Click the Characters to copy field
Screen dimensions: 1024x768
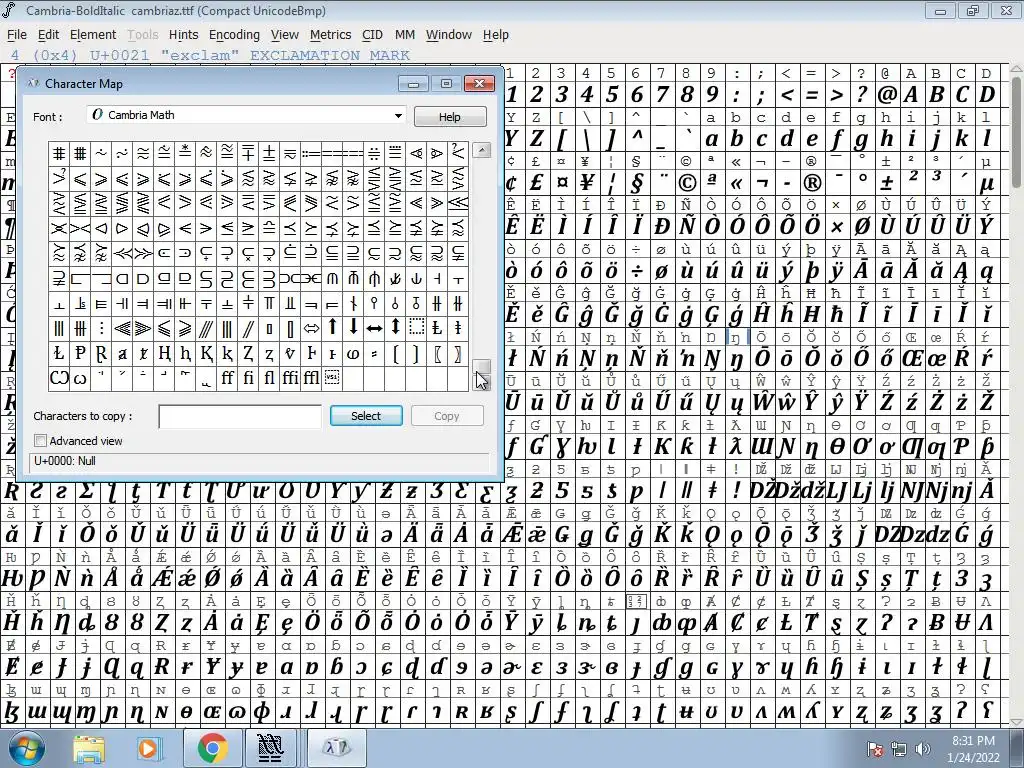(240, 417)
